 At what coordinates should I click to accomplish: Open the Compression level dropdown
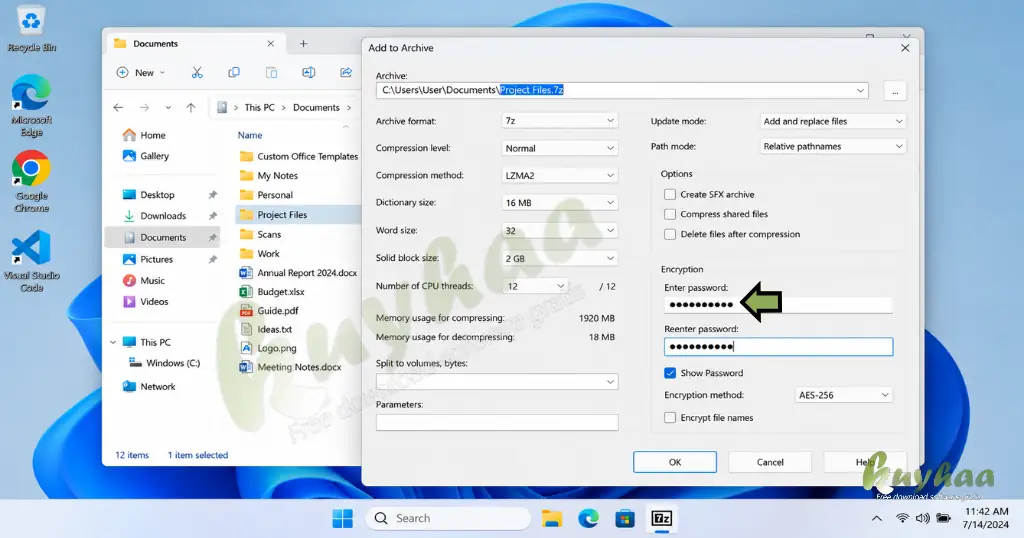click(560, 148)
